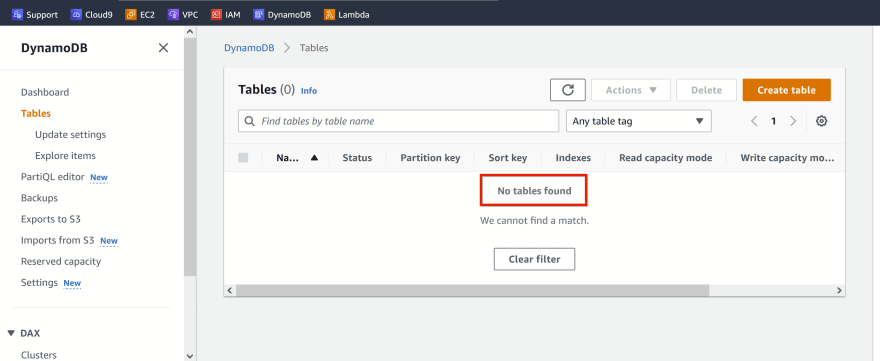Click the Write capacity mode column header

787,158
